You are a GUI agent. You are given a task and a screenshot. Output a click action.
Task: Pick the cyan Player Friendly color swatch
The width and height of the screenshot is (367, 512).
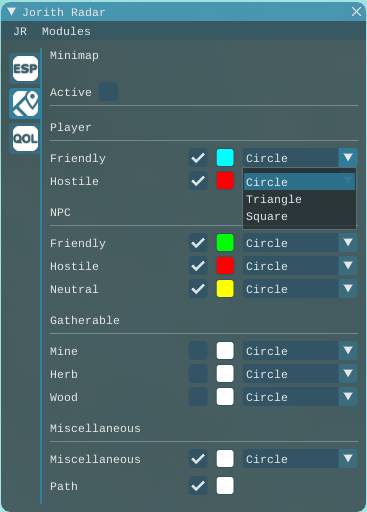[x=225, y=158]
